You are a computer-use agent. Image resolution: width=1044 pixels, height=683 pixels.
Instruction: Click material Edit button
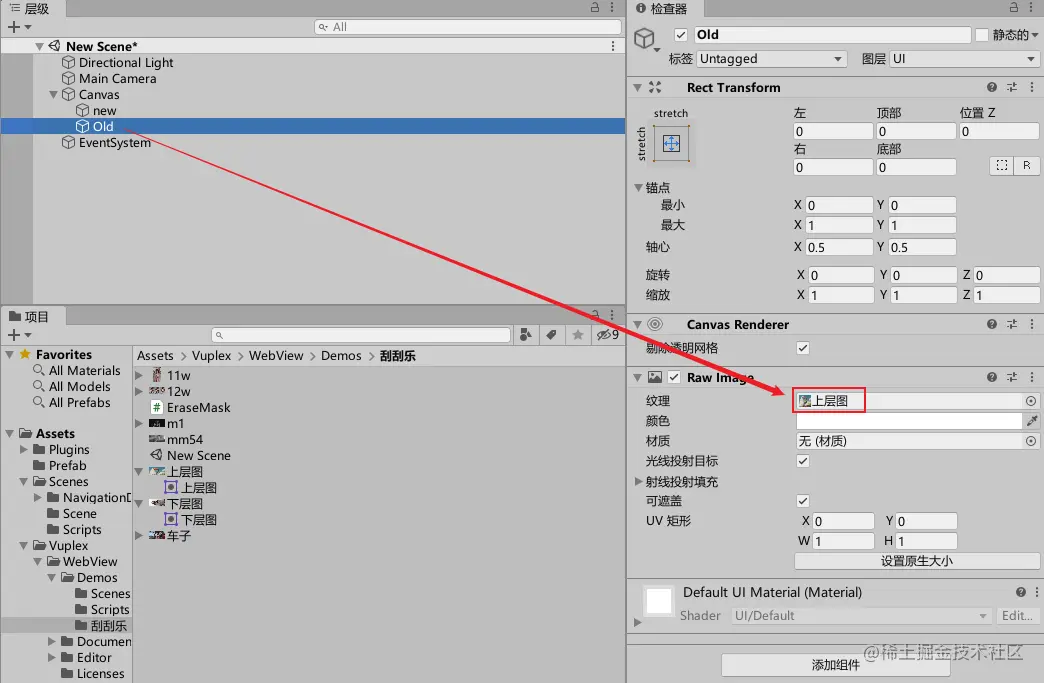coord(1017,616)
